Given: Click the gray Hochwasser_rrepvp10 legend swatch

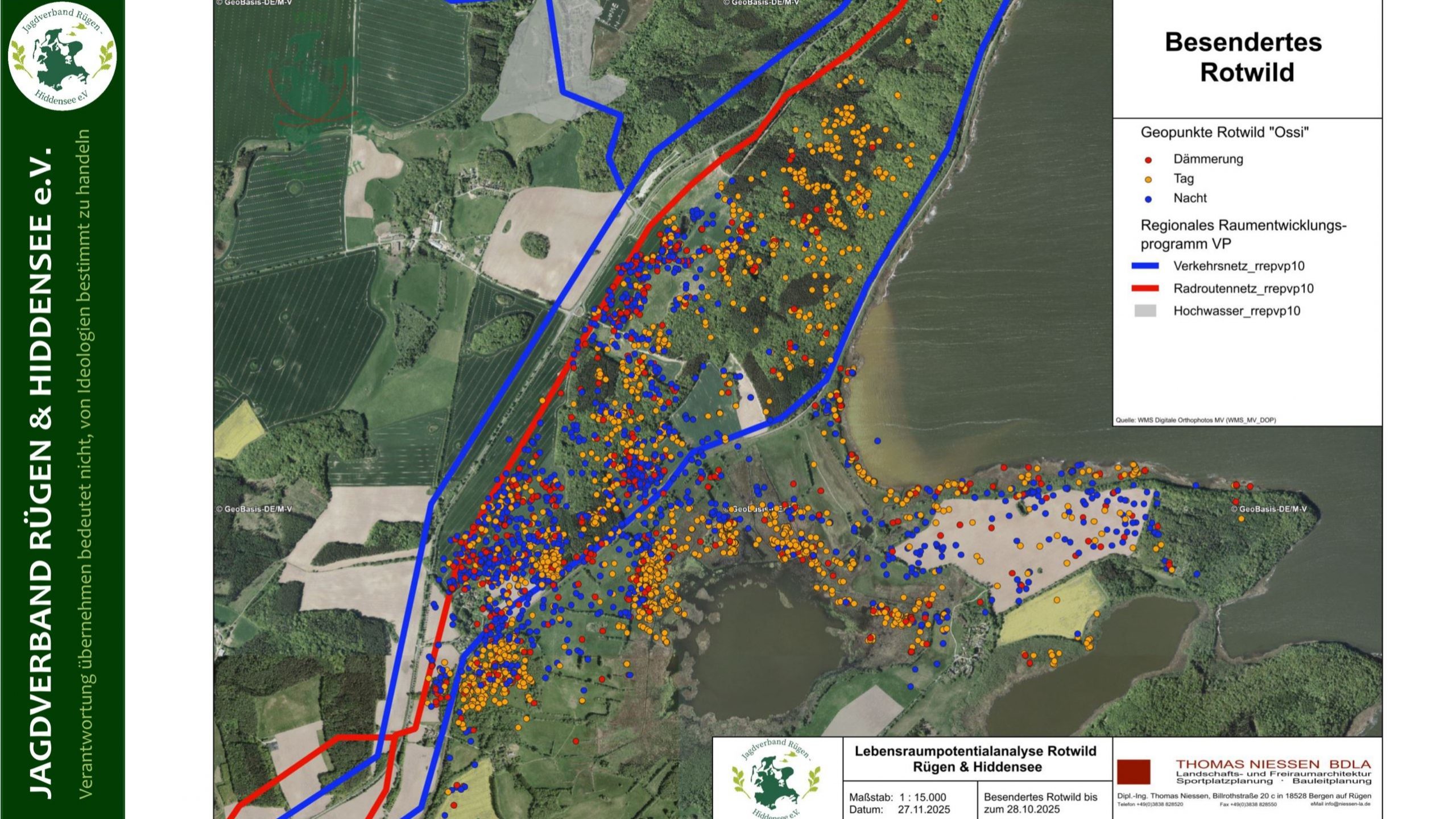Looking at the screenshot, I should click(1145, 311).
